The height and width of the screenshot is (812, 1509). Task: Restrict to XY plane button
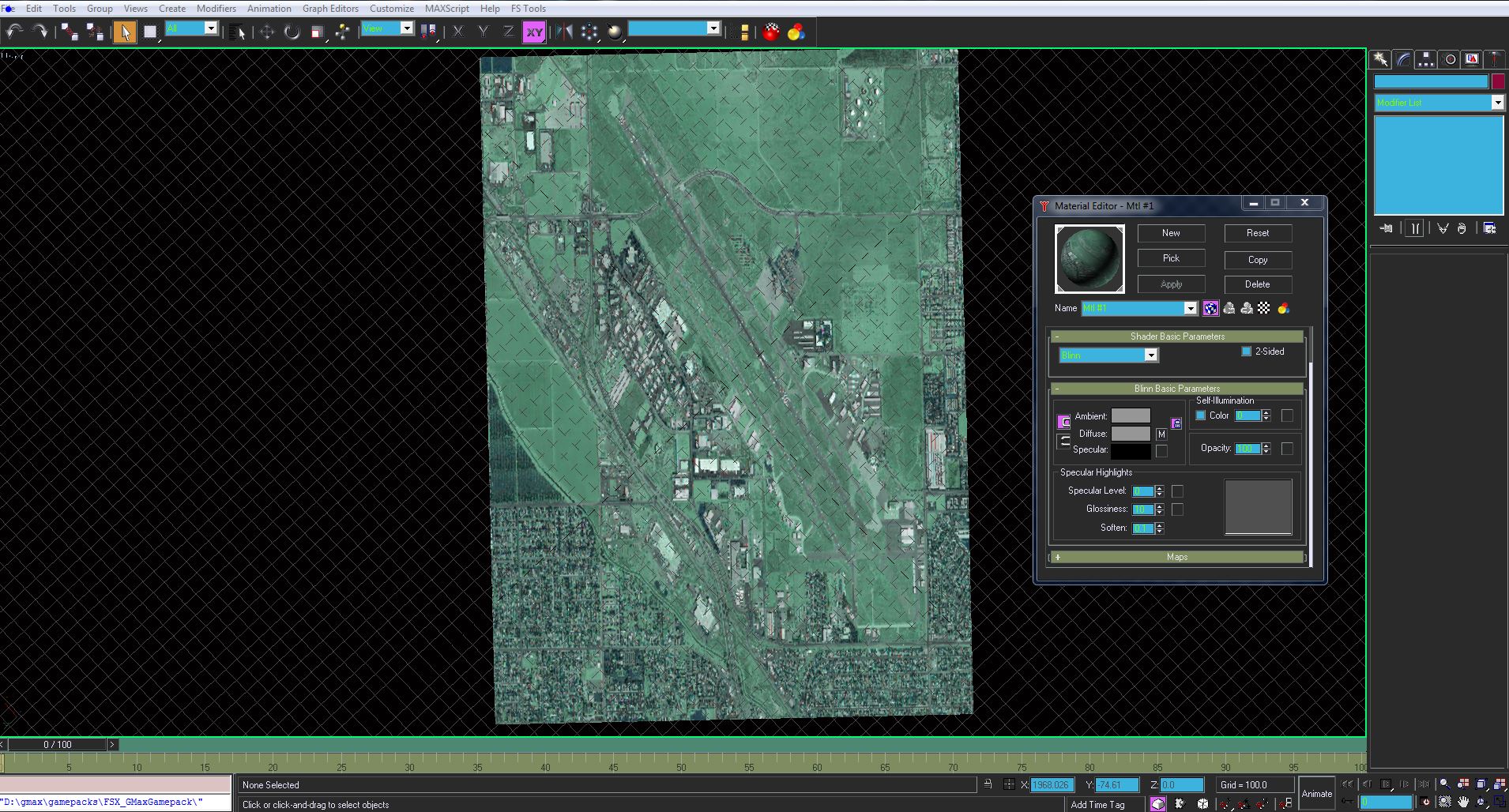tap(534, 32)
